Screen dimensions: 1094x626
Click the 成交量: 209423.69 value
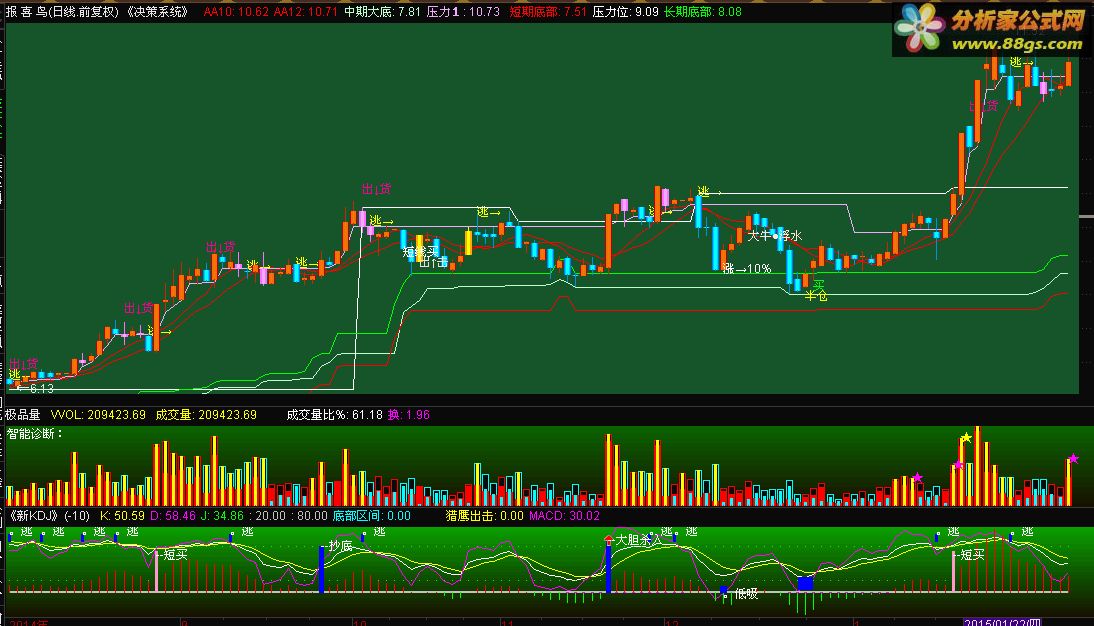tap(206, 415)
